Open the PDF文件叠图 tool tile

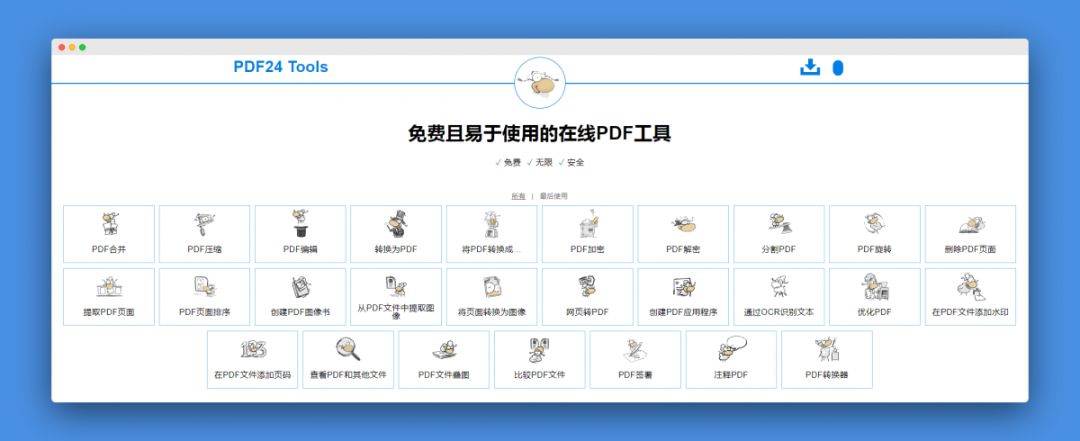(444, 360)
